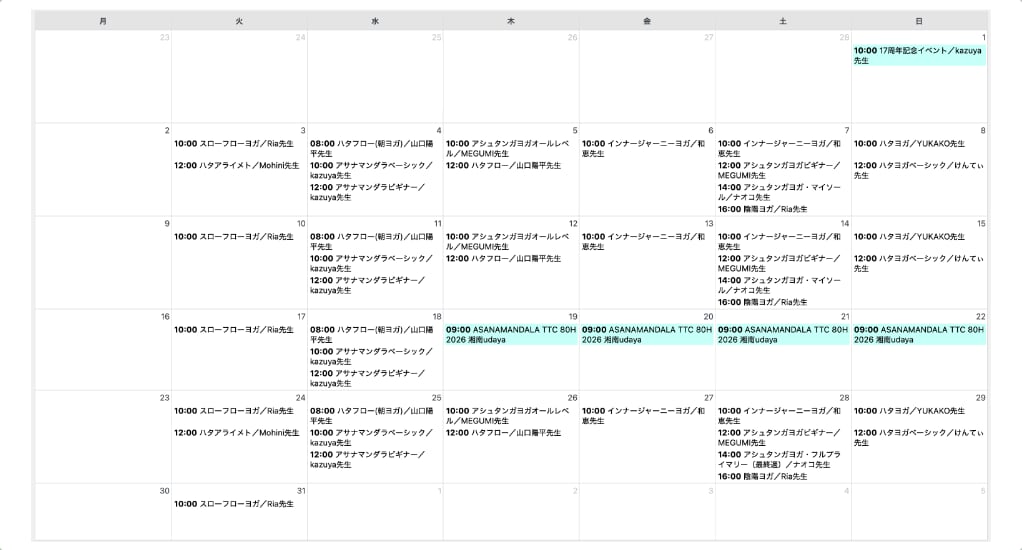
Task: Click the 土 column header
Action: coord(783,20)
